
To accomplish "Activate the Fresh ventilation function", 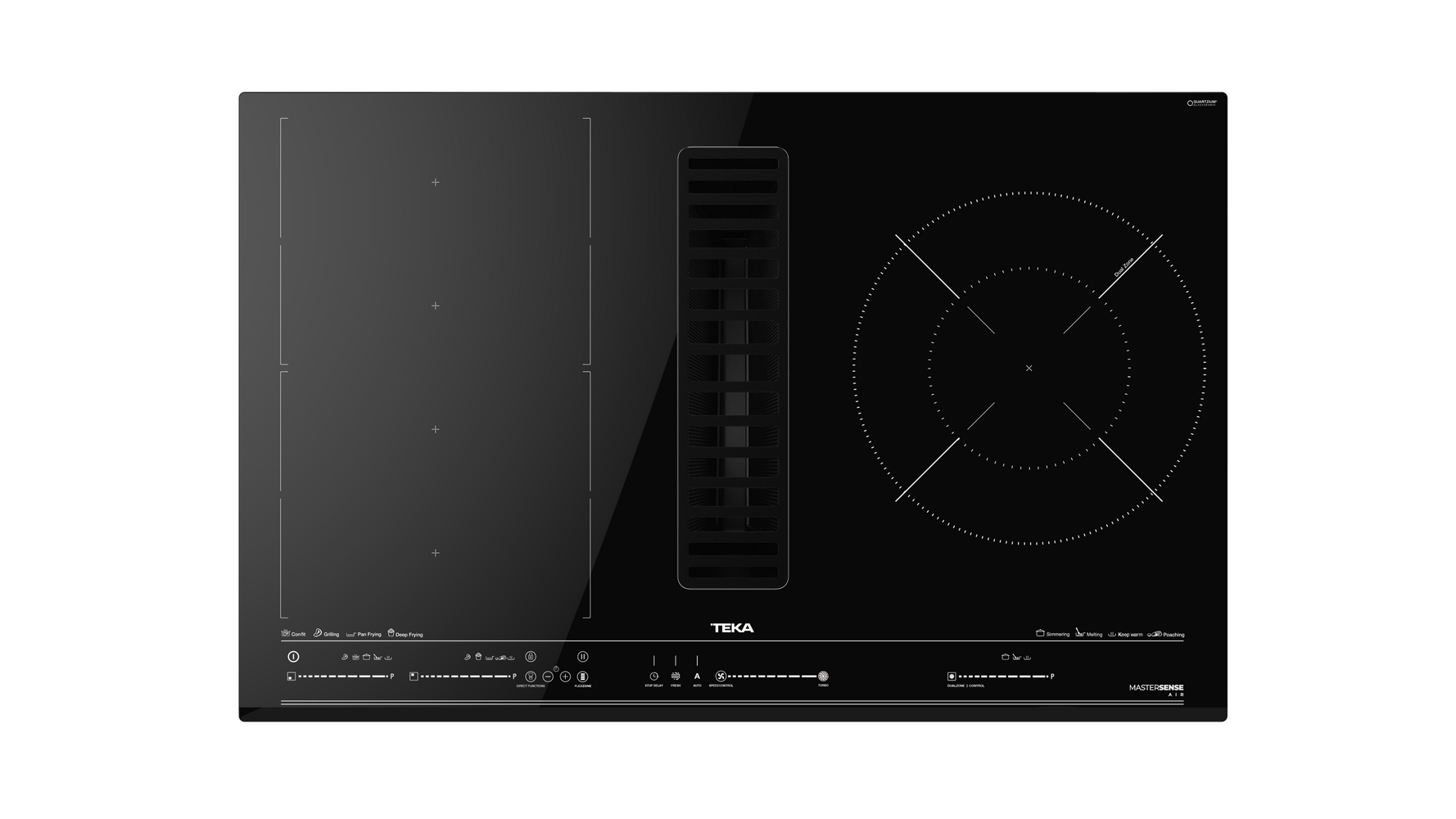I will (676, 676).
